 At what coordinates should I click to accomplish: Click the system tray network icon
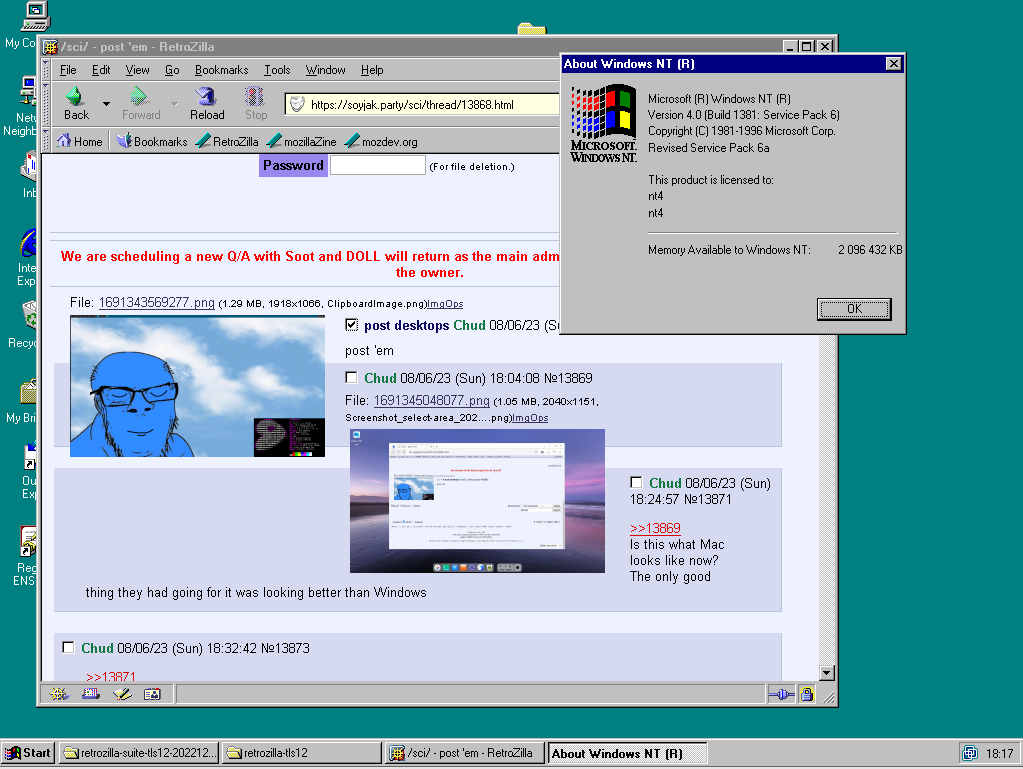tap(970, 753)
